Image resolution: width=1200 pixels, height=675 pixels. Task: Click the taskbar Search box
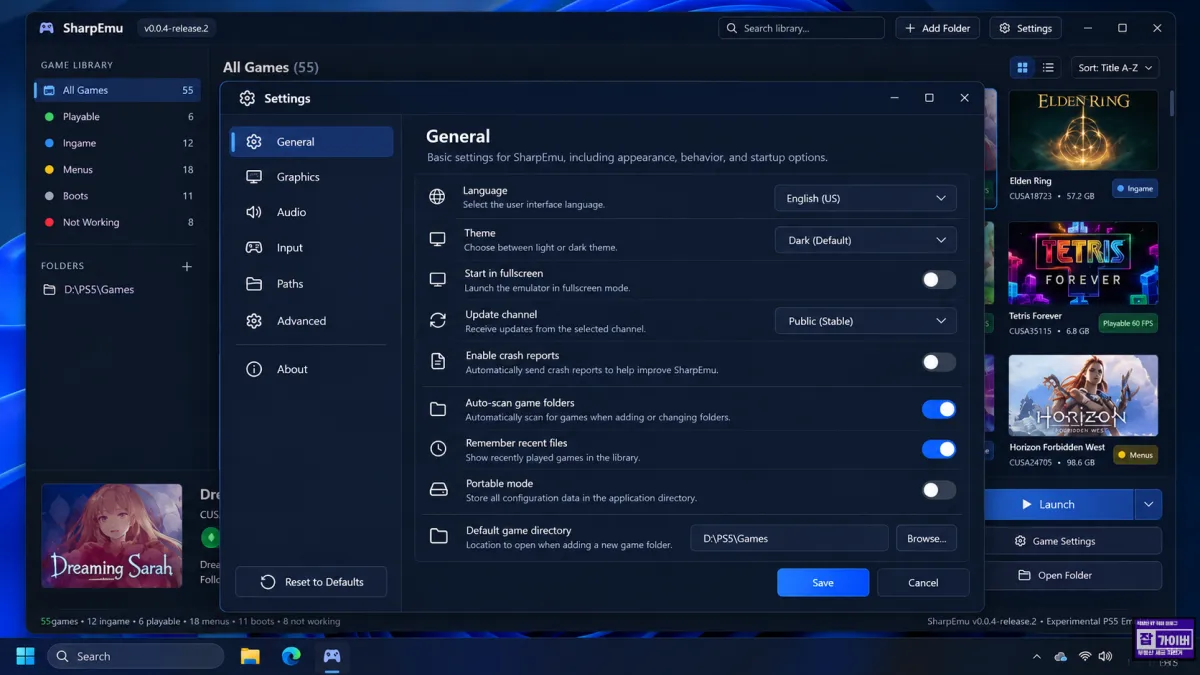click(135, 656)
